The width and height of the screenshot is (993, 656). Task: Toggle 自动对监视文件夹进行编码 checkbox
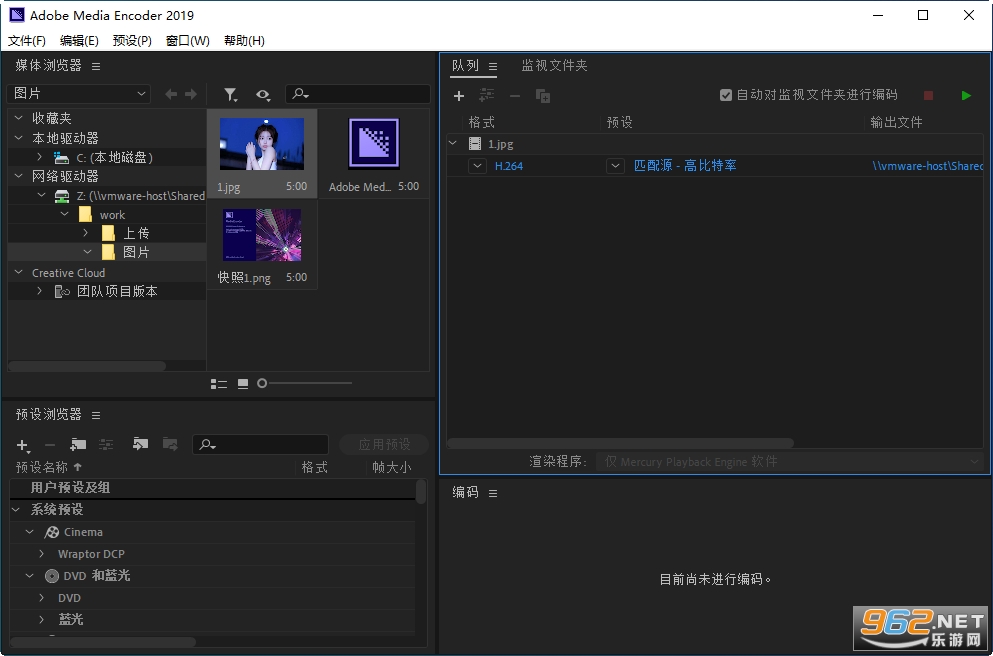click(726, 95)
